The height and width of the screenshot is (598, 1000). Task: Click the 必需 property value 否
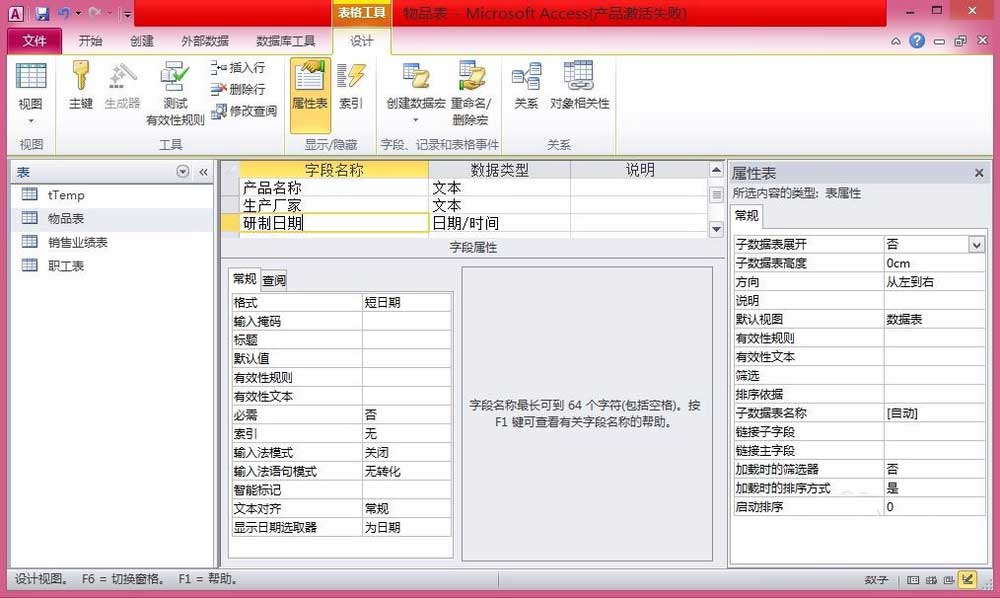click(407, 415)
